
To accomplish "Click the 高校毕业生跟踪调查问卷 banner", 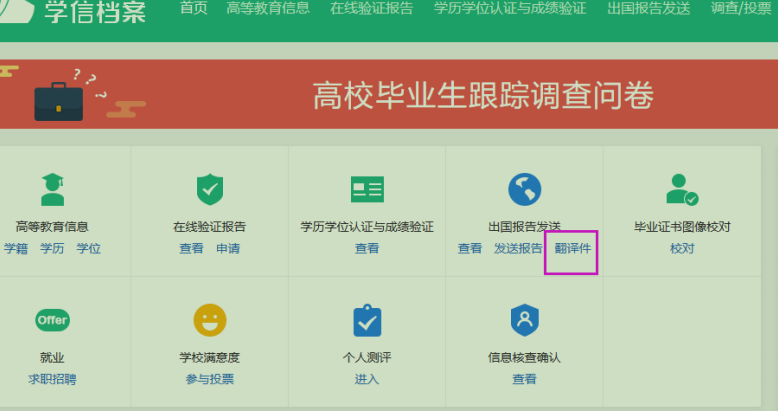I will [x=483, y=96].
